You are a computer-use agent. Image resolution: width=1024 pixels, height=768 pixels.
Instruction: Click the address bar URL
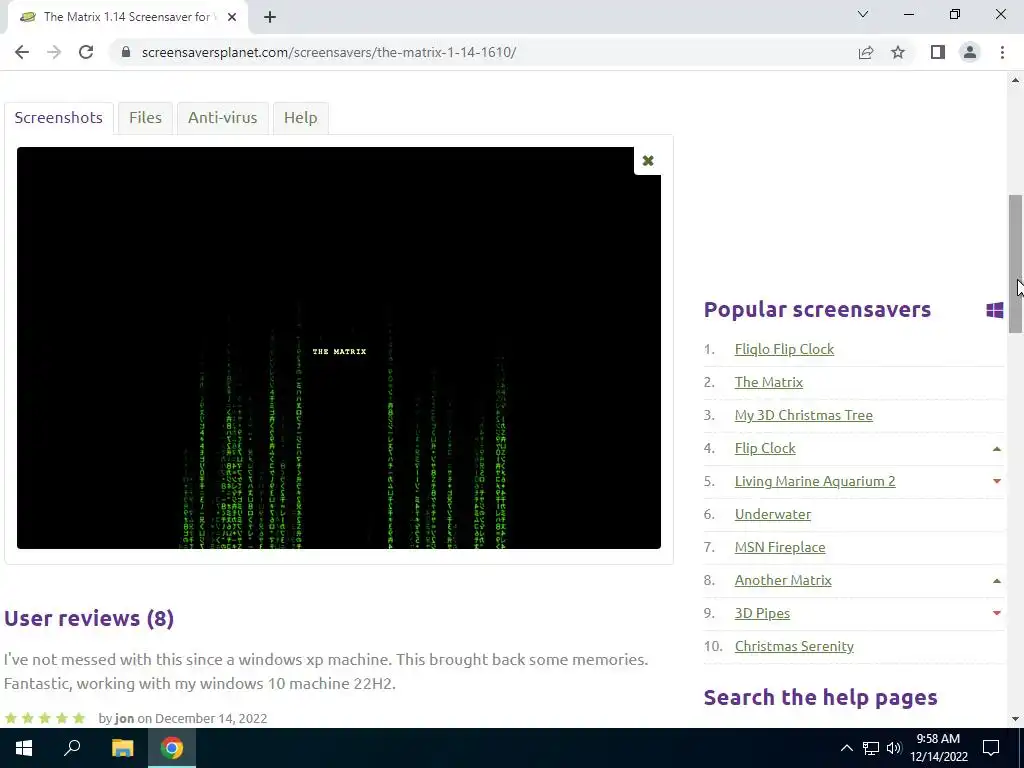(x=328, y=52)
